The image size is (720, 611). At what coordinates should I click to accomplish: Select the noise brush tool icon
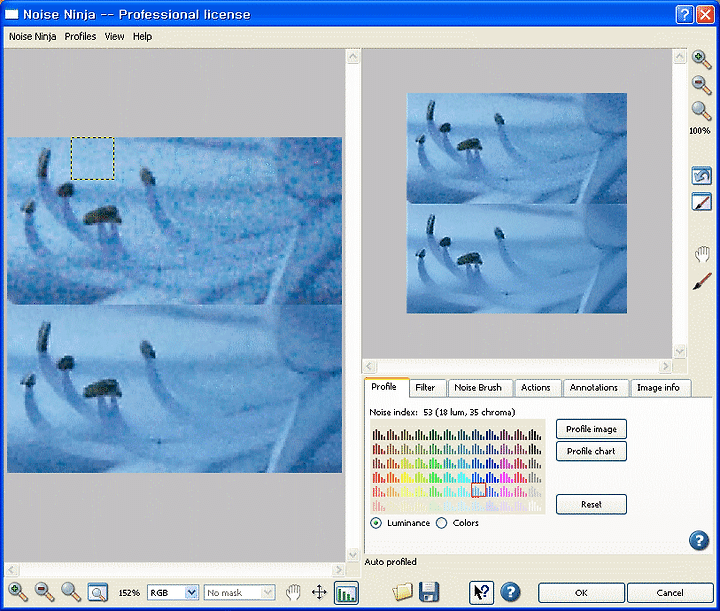tap(702, 281)
